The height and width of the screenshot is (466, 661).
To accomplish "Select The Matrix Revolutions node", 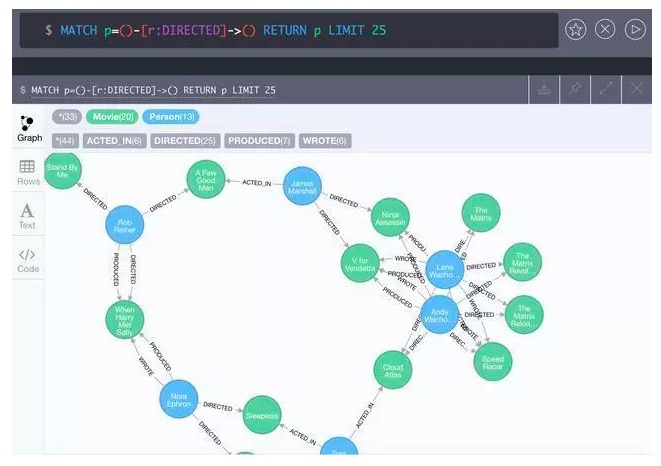I will coord(522,263).
